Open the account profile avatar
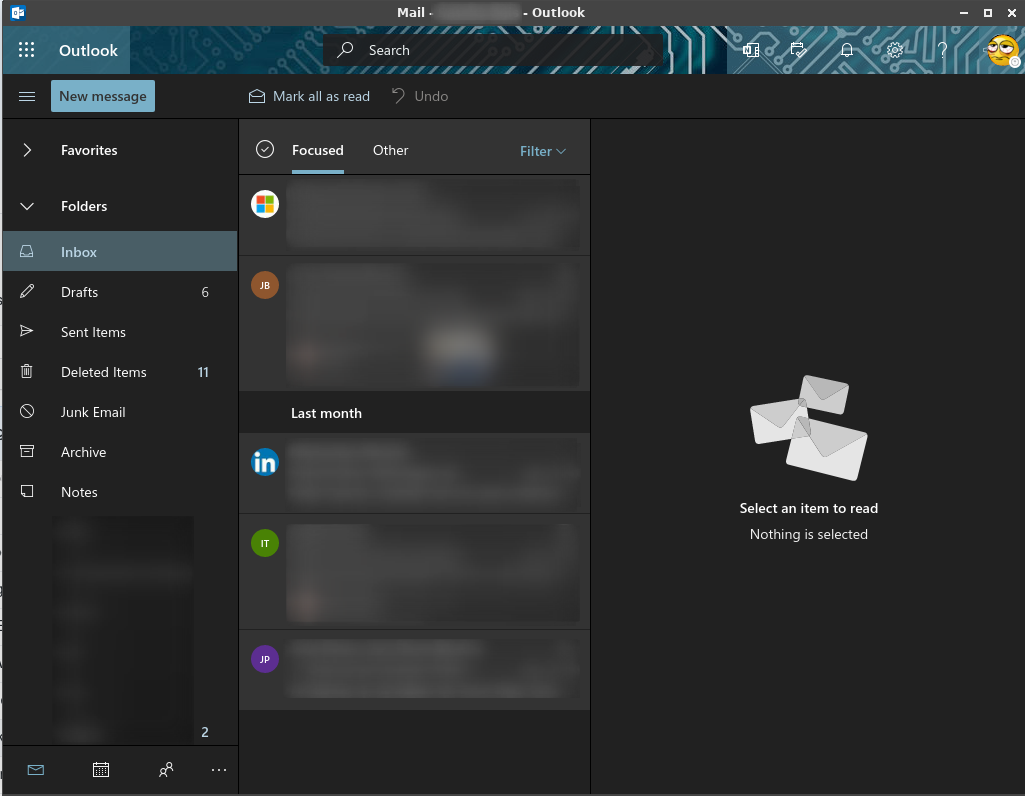Screen dimensions: 1025x796 [x=1002, y=50]
